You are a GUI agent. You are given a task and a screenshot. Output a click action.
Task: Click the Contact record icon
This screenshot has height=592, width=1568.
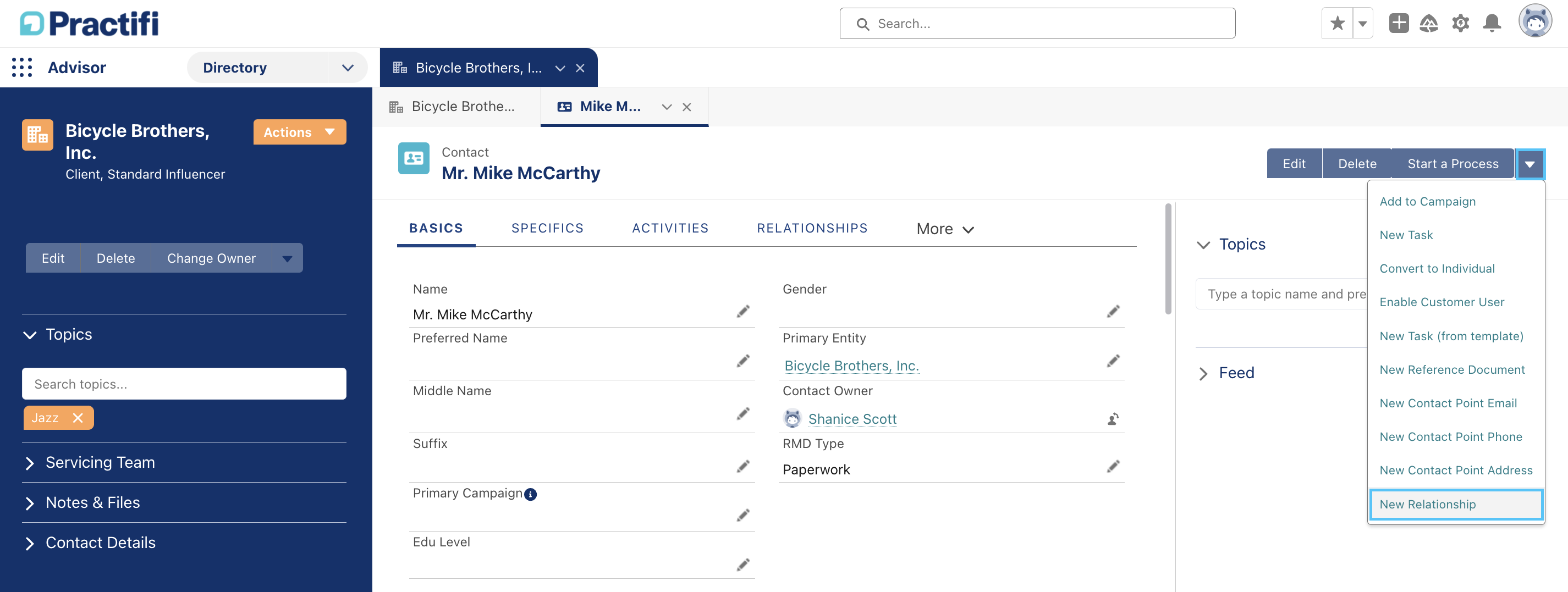coord(413,158)
